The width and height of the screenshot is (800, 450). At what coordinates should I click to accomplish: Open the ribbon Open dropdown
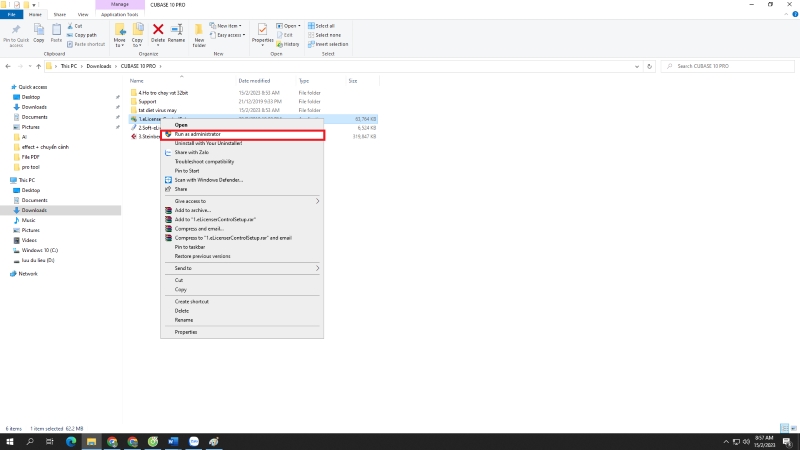(x=288, y=26)
